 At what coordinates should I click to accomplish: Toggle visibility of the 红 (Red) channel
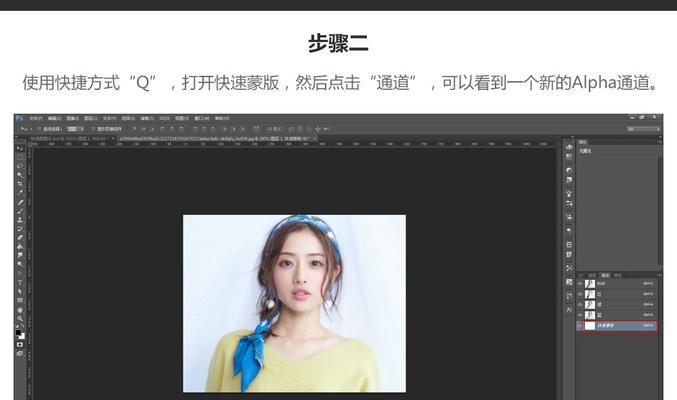[580, 294]
